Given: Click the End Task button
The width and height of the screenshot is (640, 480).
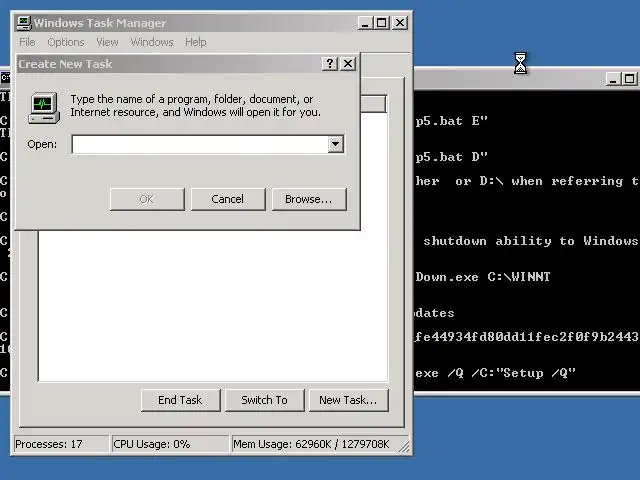Looking at the screenshot, I should tap(180, 400).
